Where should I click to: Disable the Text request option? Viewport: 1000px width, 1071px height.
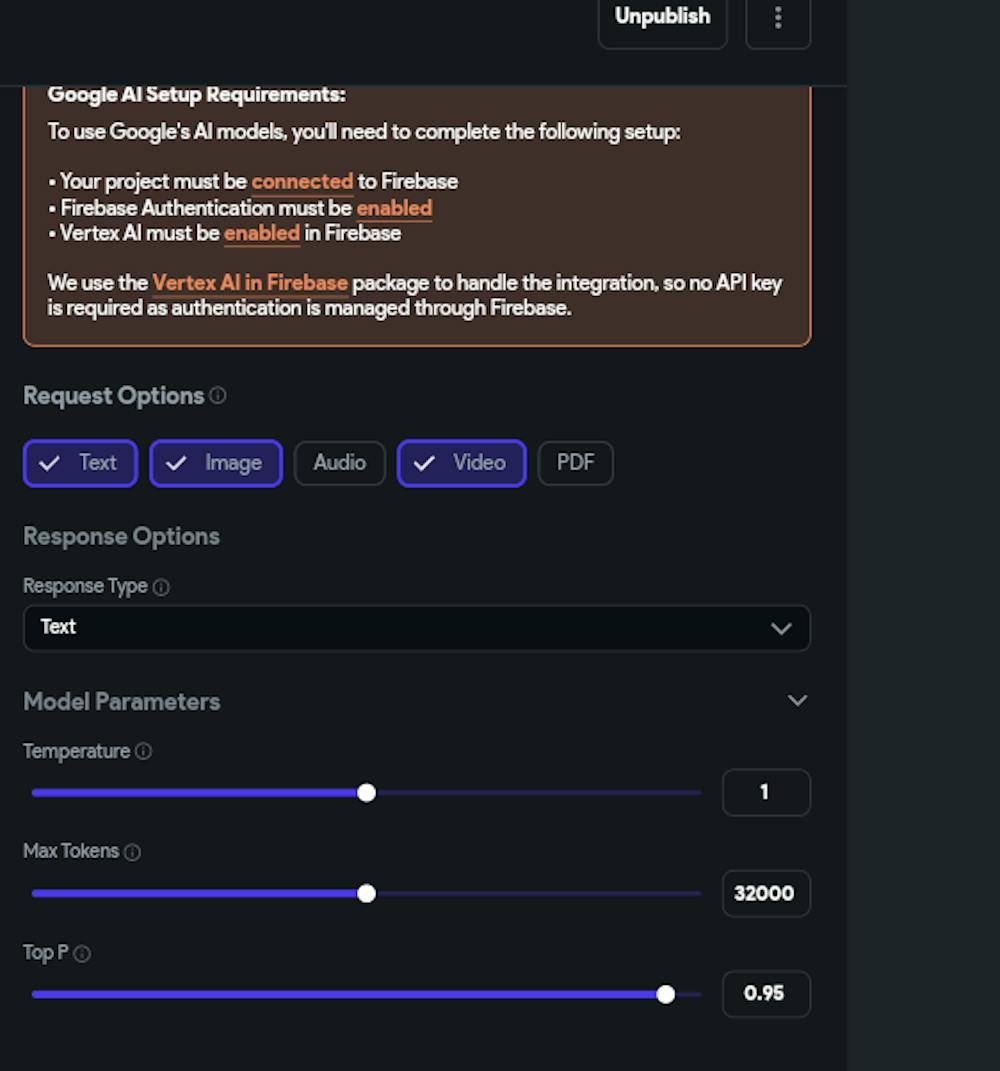tap(80, 463)
